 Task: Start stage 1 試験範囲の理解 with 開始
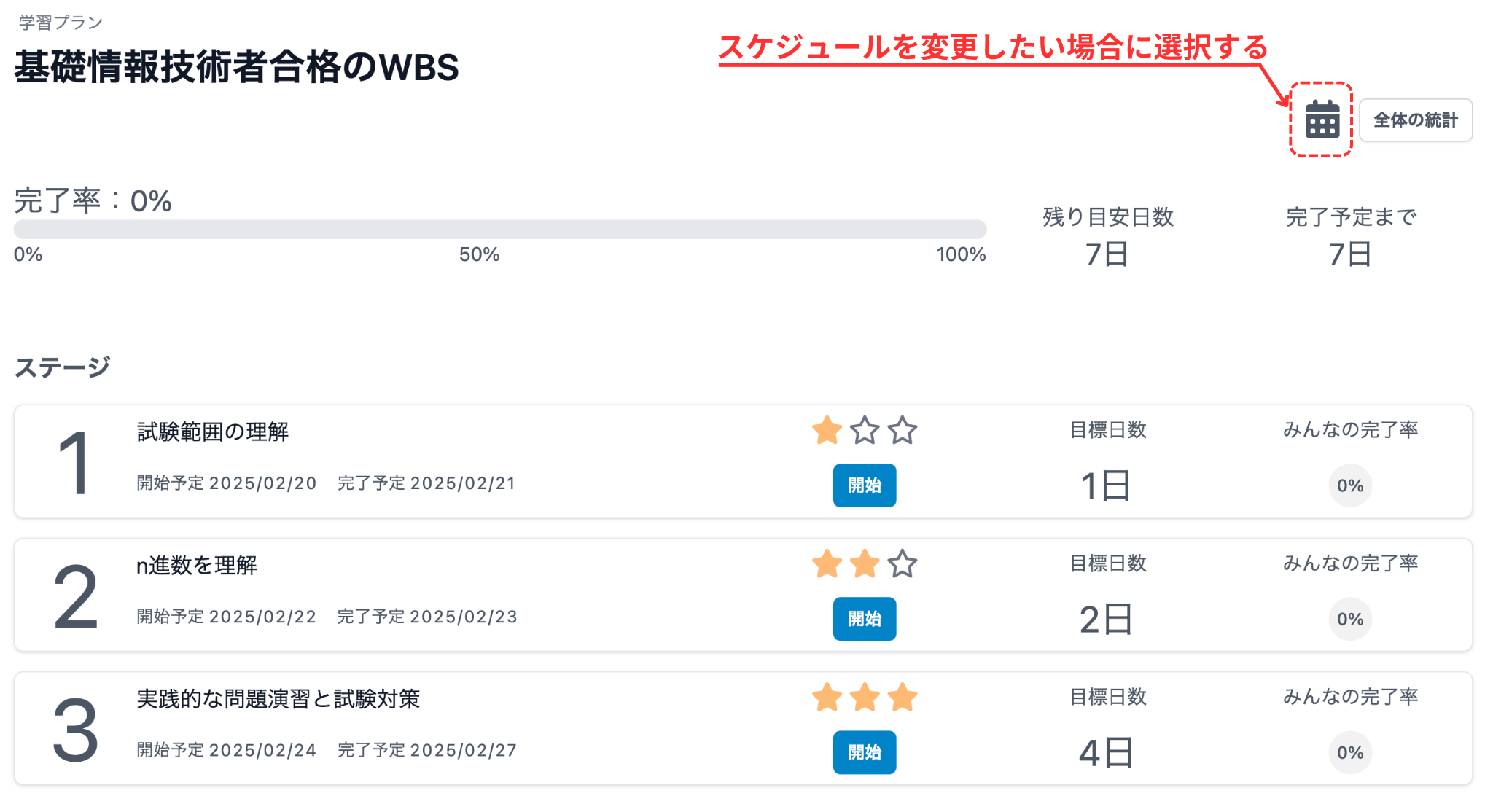tap(864, 485)
